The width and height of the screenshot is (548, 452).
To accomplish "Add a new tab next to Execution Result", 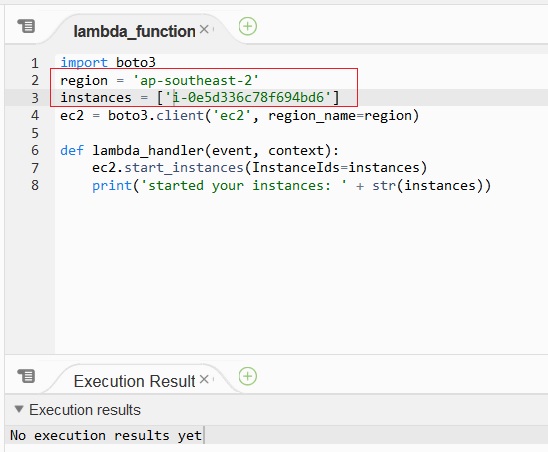I will point(248,376).
